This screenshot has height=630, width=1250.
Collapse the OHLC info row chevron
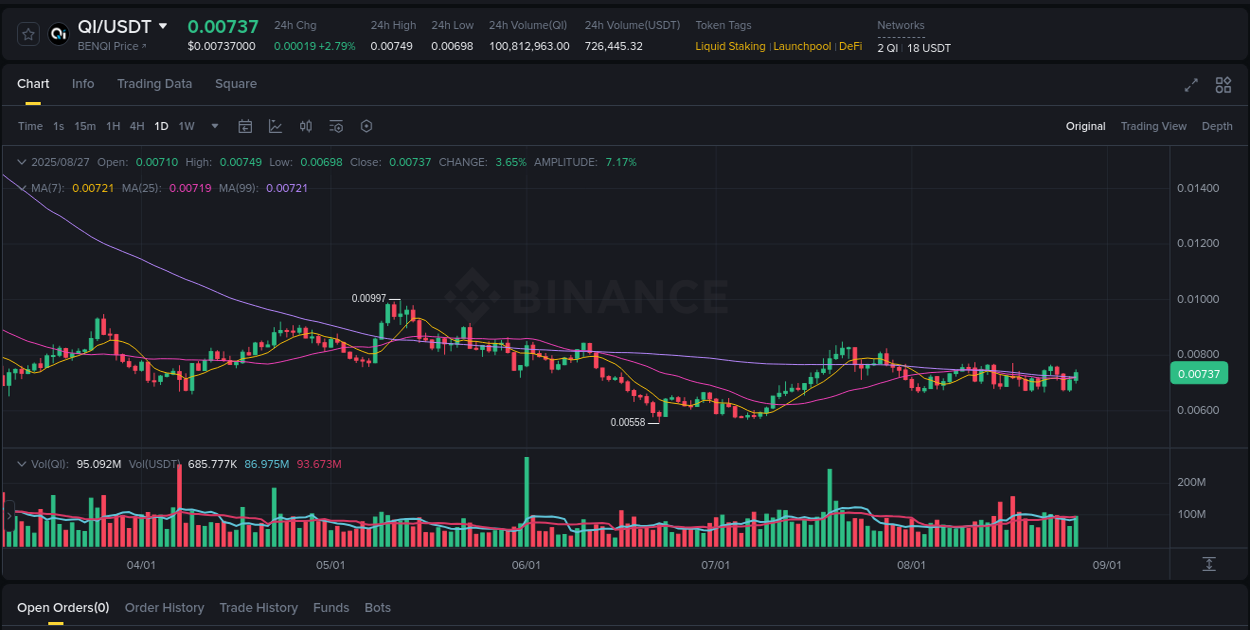click(x=22, y=161)
